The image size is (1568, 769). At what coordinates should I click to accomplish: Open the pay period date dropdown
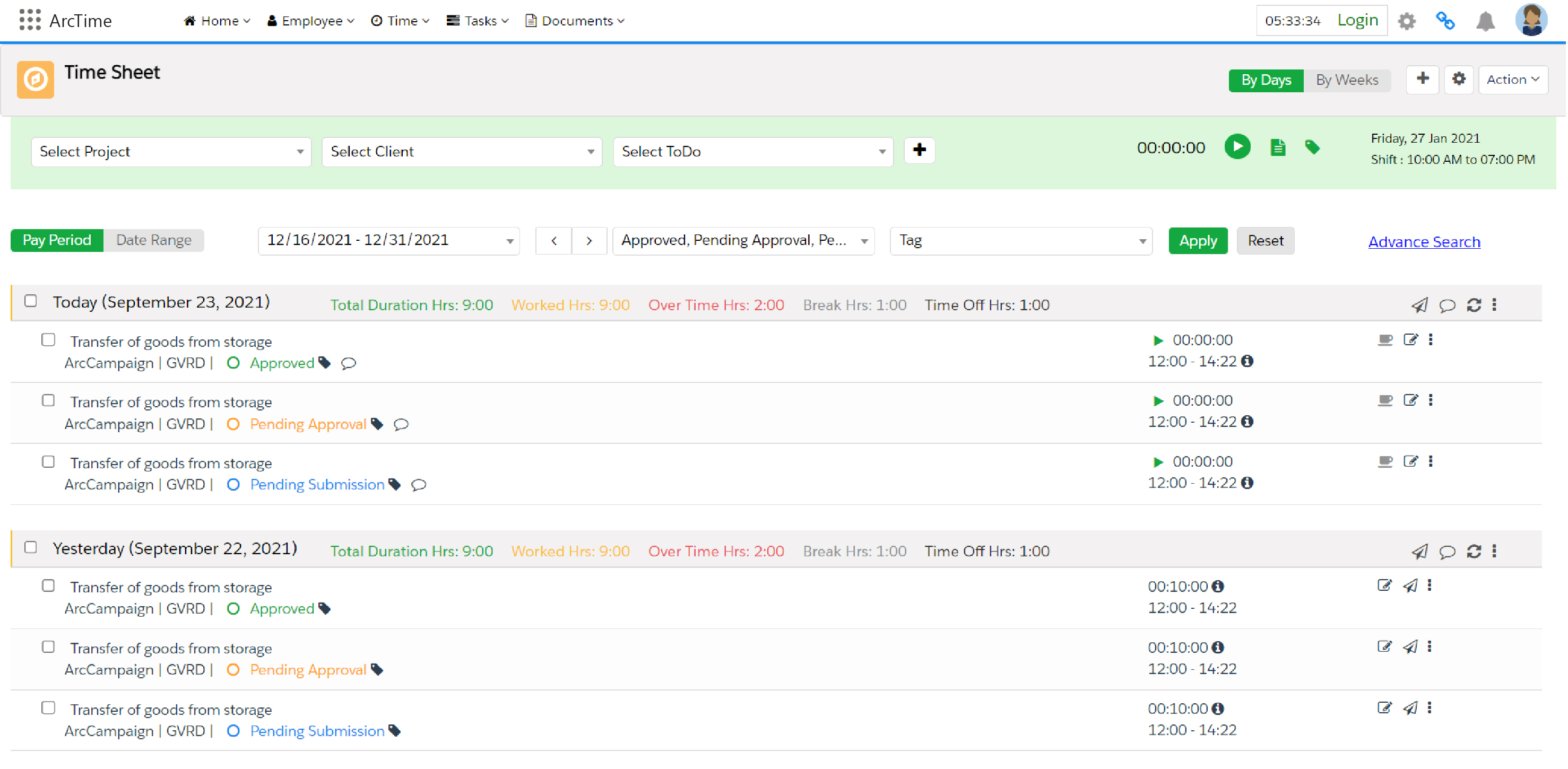[388, 240]
